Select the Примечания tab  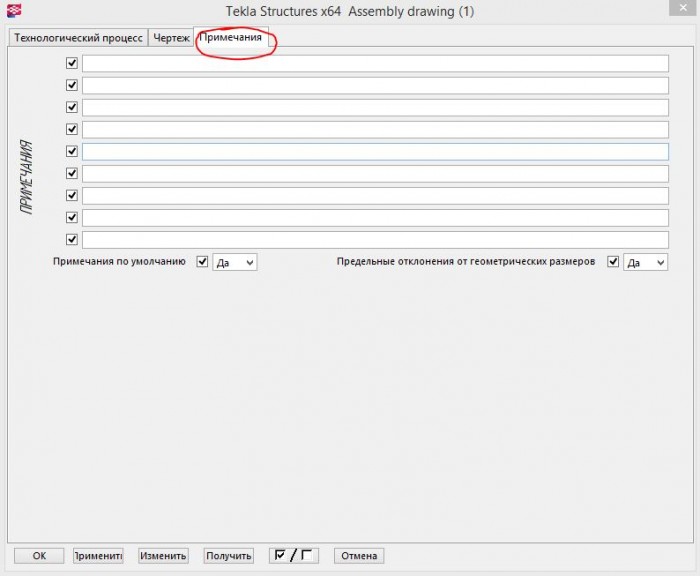click(x=231, y=37)
